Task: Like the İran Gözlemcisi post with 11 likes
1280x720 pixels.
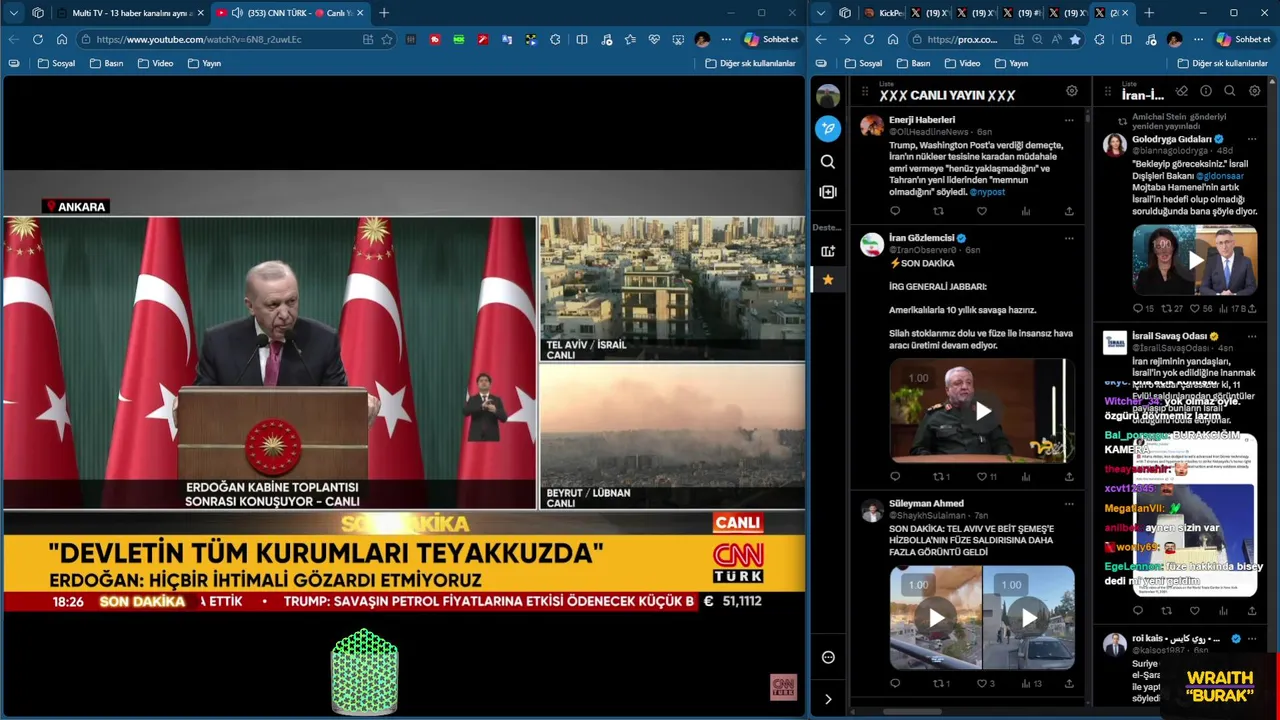Action: point(986,477)
